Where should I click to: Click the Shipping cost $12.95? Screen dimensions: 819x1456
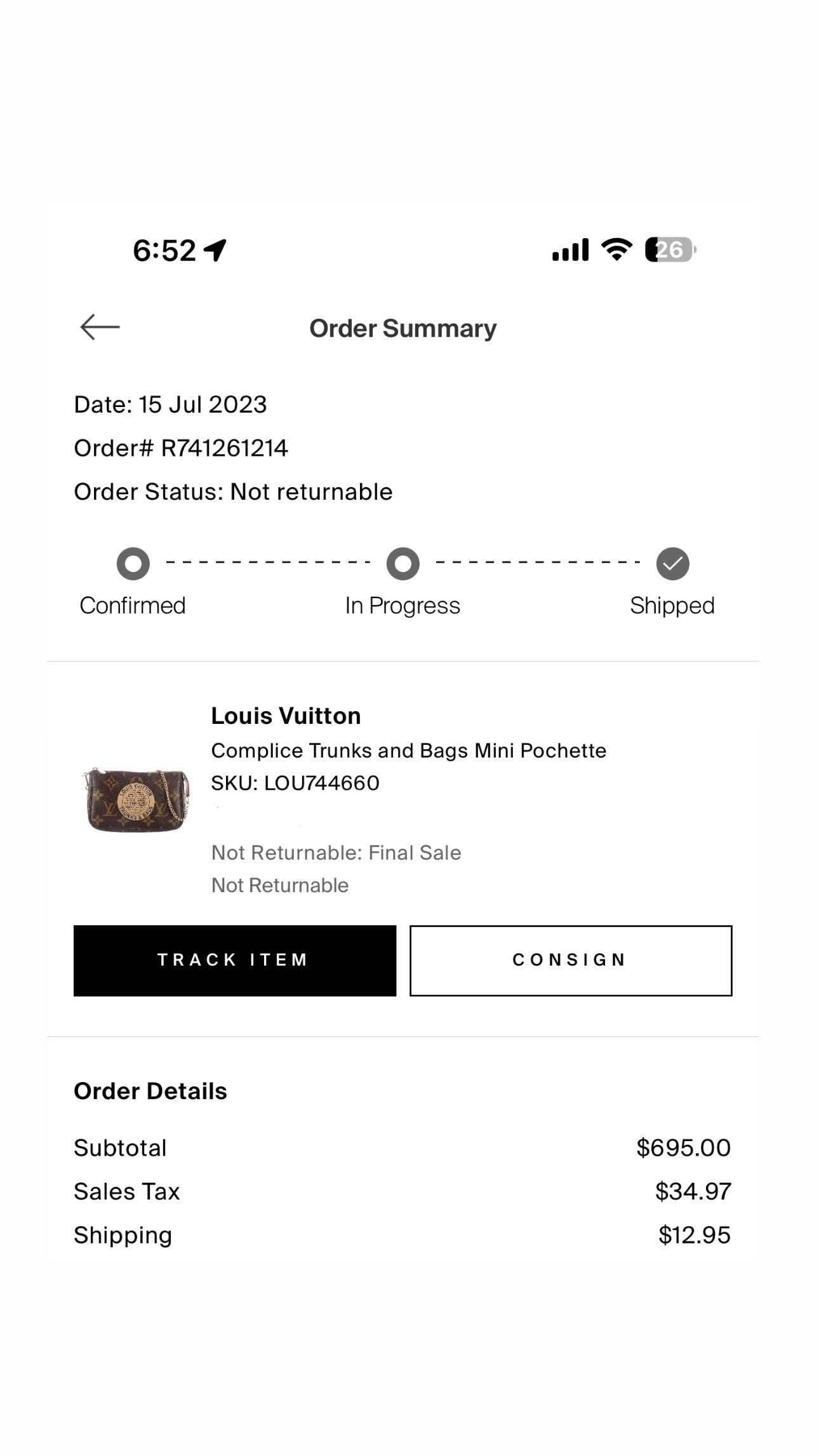tap(694, 1235)
